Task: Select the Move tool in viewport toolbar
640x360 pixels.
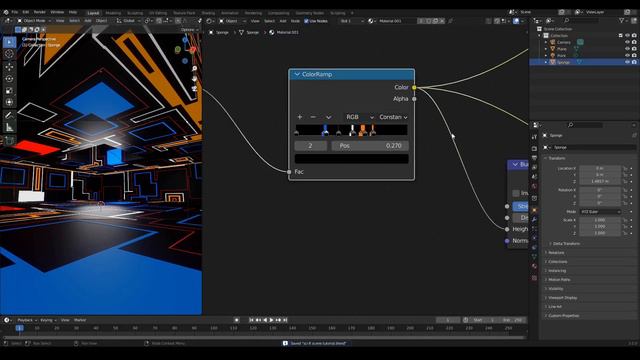Action: click(x=9, y=67)
